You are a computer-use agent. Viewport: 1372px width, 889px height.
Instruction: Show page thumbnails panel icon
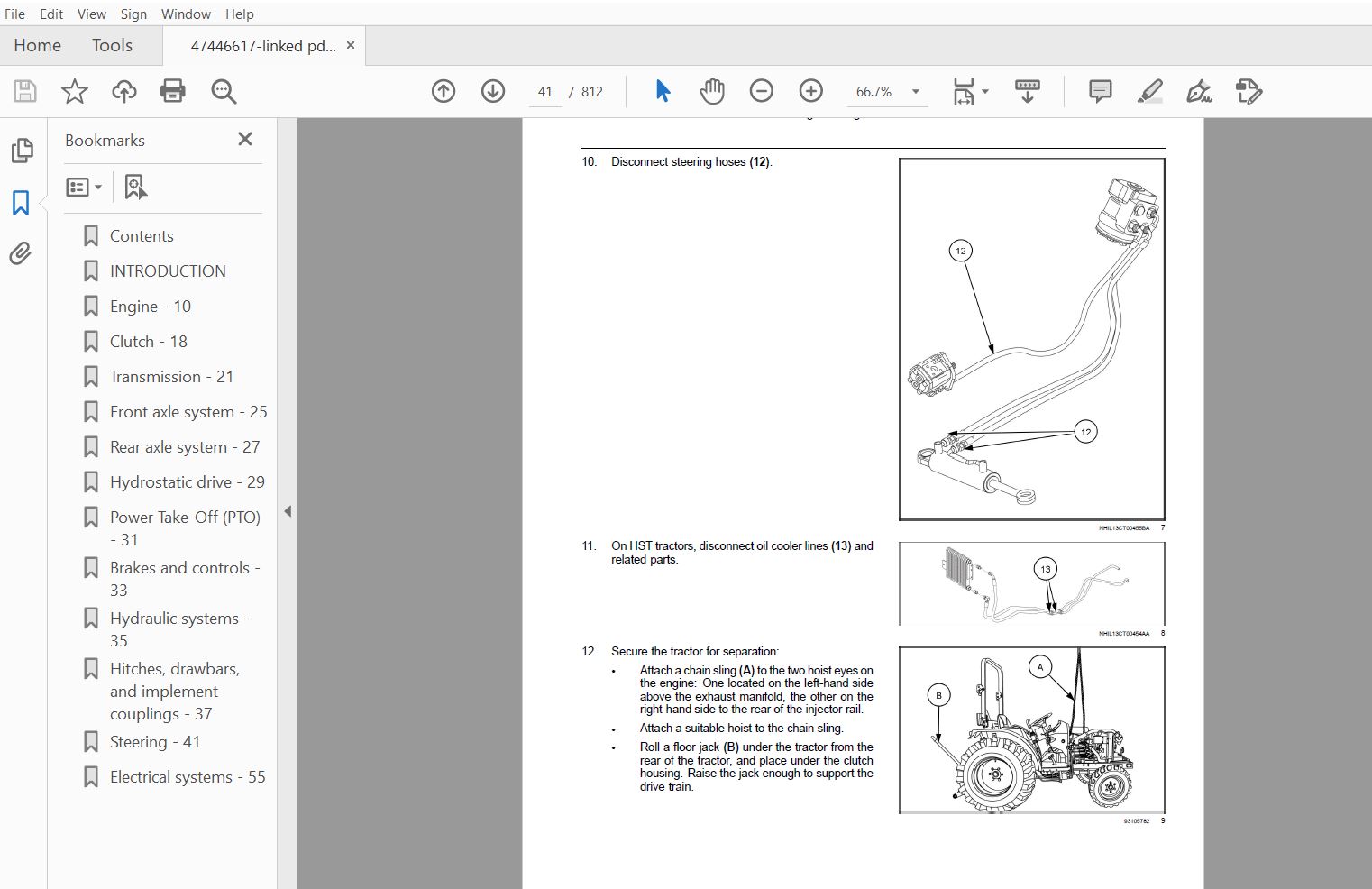pyautogui.click(x=23, y=151)
